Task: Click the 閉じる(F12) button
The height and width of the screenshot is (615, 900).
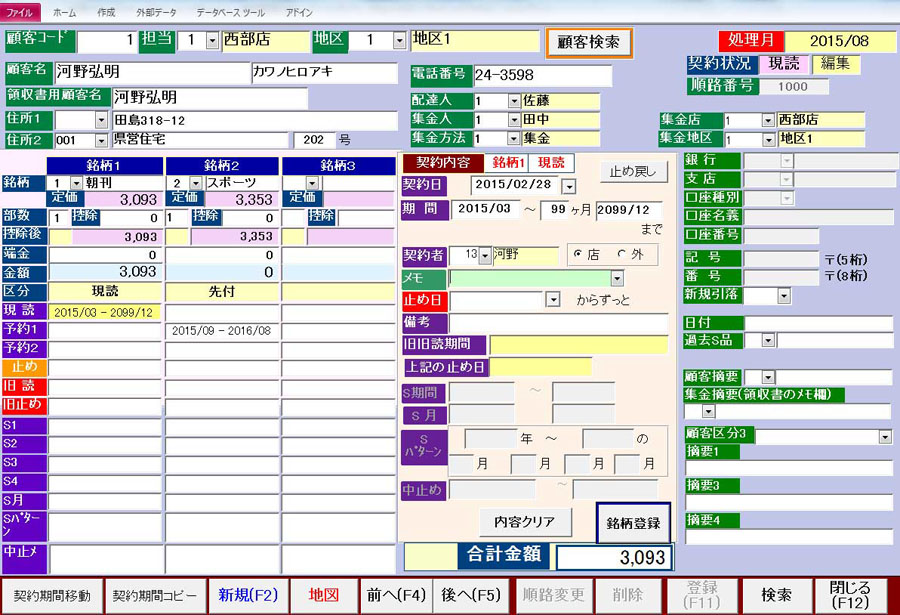Action: click(850, 595)
